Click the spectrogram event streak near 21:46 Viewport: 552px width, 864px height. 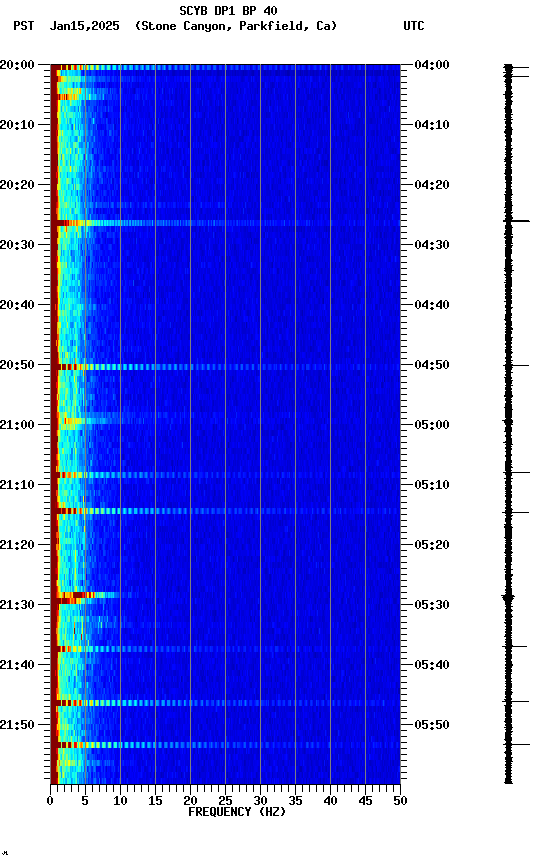[225, 703]
